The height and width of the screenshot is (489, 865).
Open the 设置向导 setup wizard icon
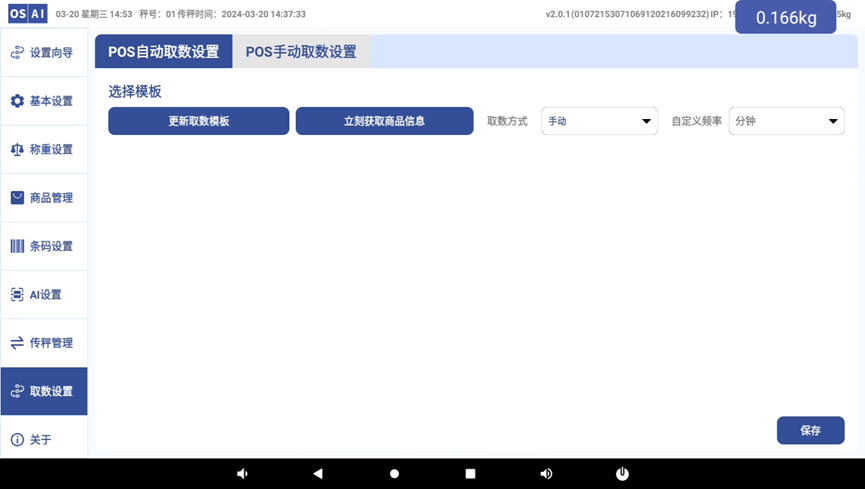tap(17, 53)
